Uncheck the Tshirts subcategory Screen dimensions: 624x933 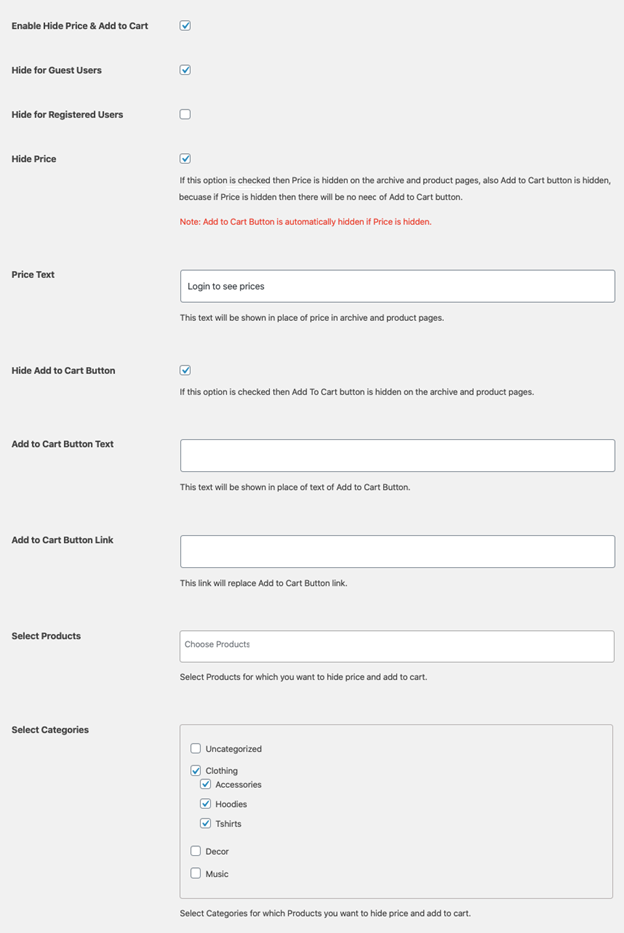[x=206, y=824]
